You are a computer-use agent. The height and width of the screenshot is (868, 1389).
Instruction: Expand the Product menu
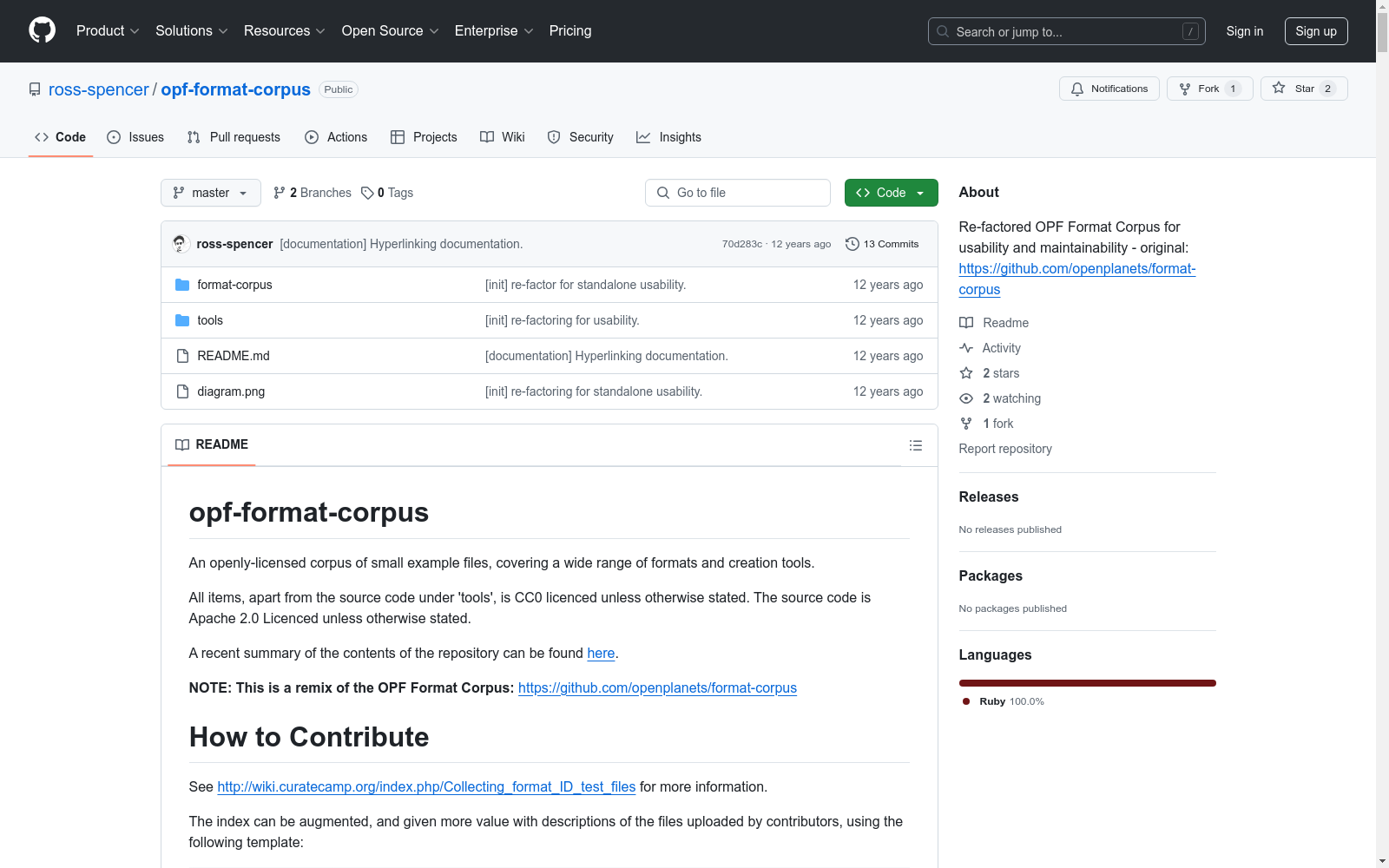(x=108, y=31)
